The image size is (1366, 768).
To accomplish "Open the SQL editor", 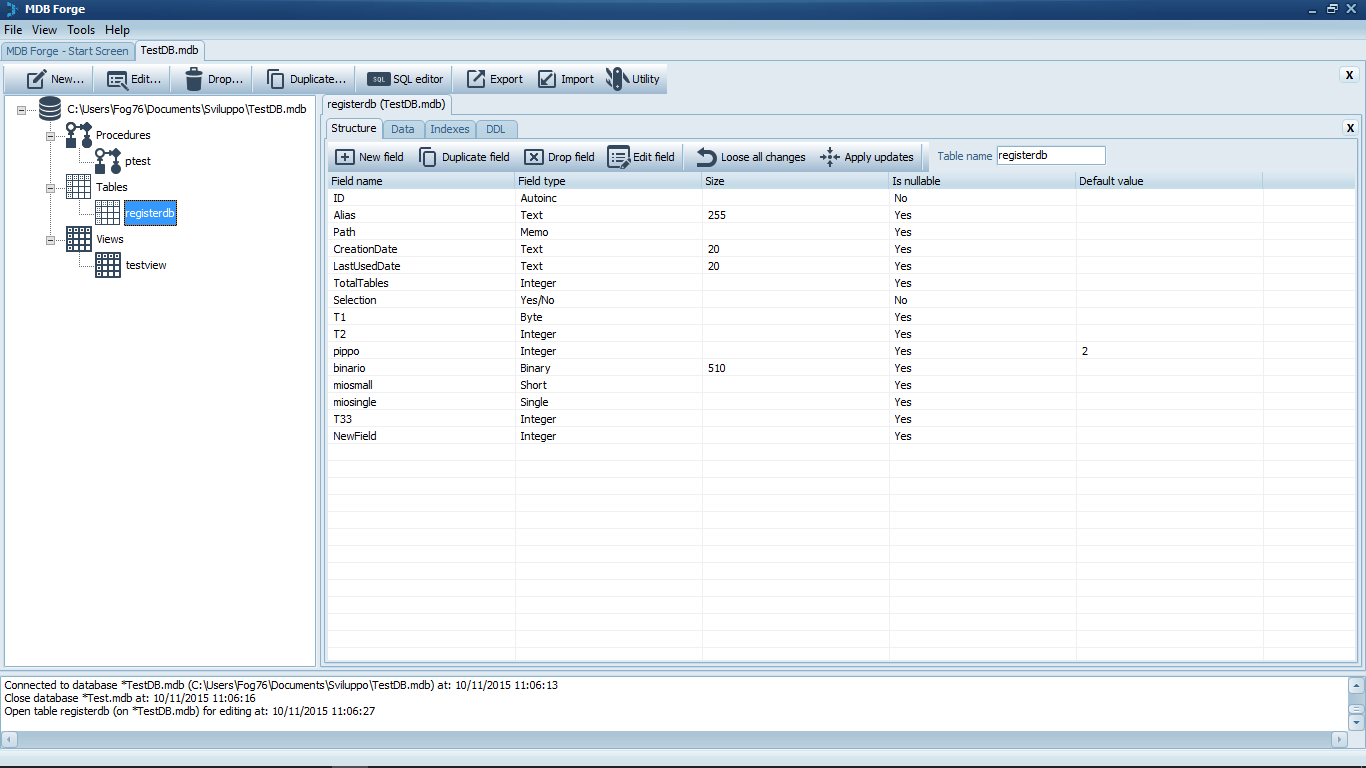I will point(405,79).
